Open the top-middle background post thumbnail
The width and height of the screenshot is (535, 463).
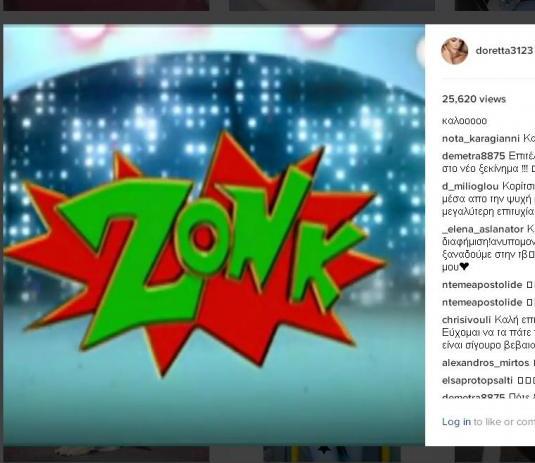(x=332, y=5)
